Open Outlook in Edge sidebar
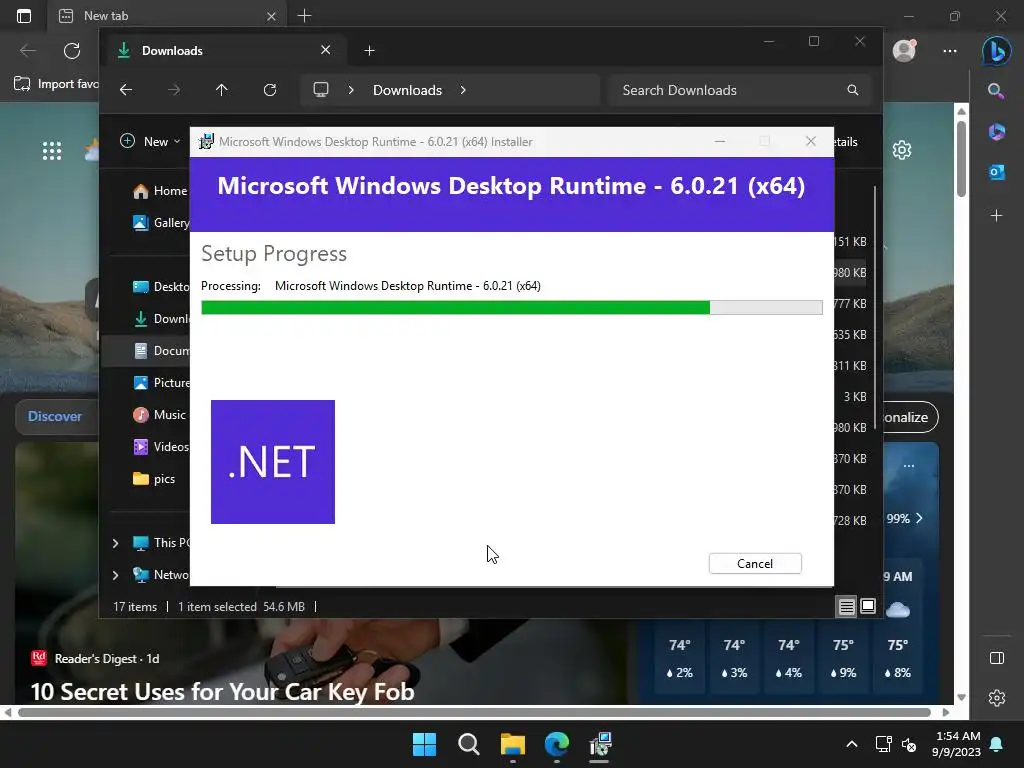The height and width of the screenshot is (768, 1024). point(997,172)
